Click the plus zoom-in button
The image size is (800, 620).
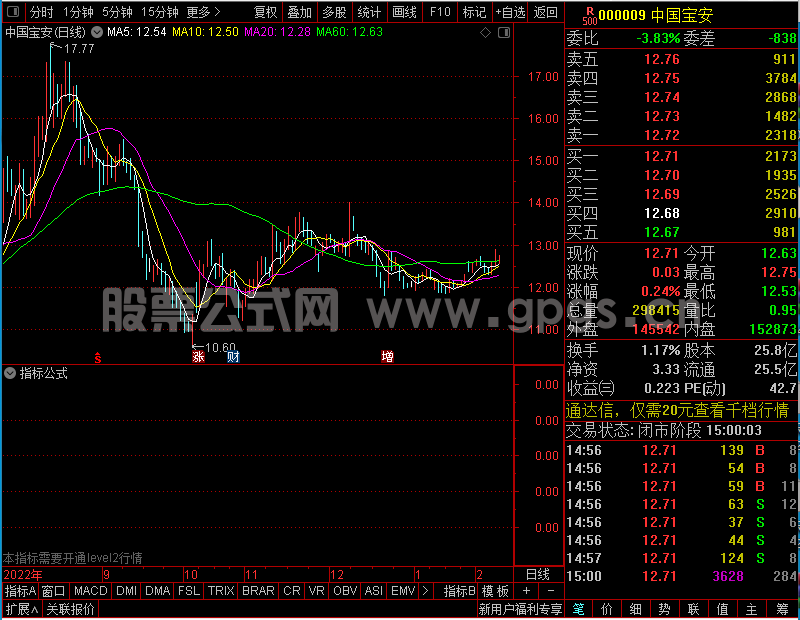click(x=527, y=591)
